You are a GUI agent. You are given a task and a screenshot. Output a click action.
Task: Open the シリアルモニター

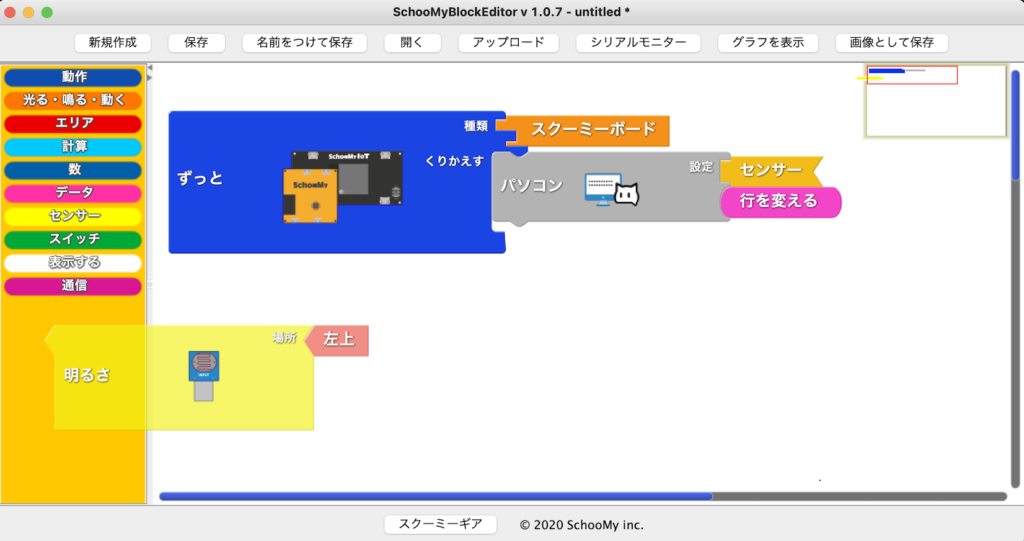coord(638,42)
